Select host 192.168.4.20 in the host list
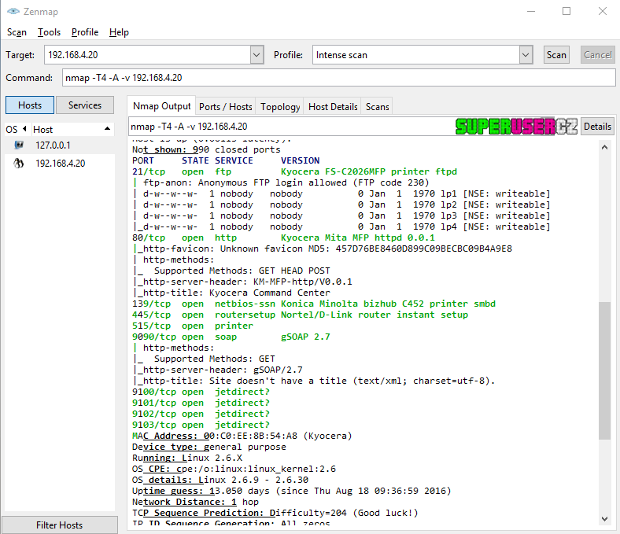The image size is (620, 534). [x=60, y=164]
